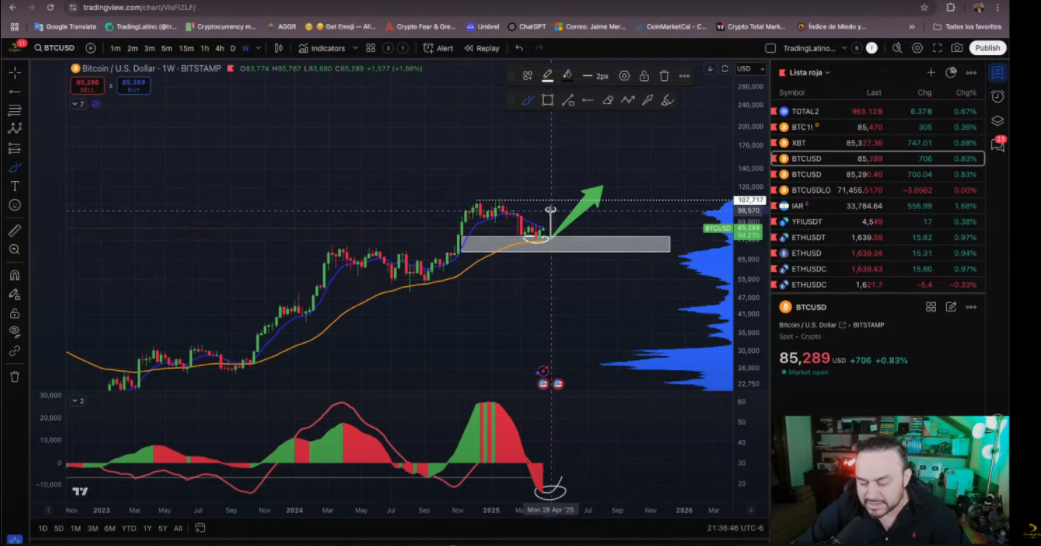Select the ruler measure tool
This screenshot has width=1041, height=546.
15,230
